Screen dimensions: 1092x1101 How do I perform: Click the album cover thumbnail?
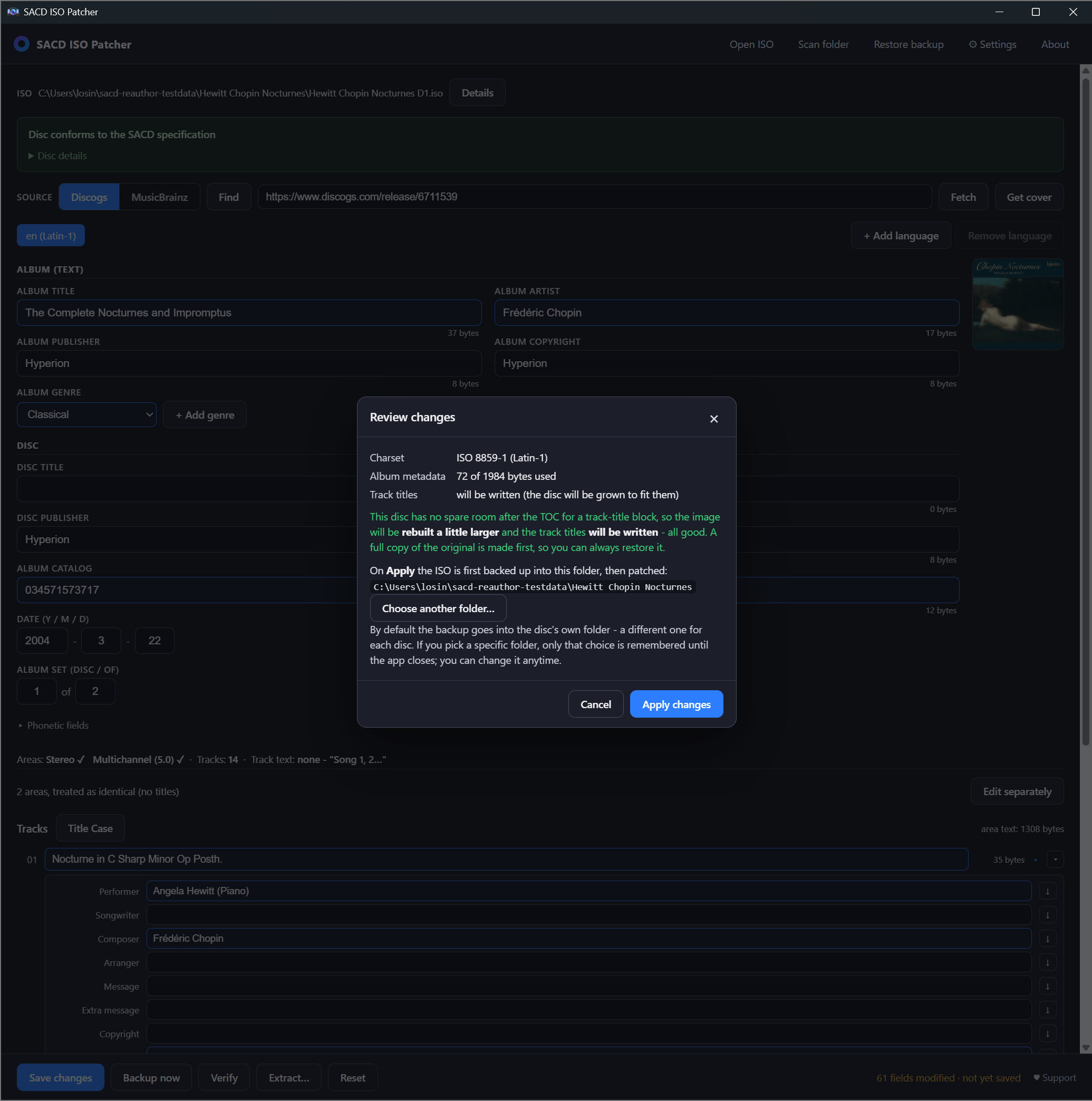click(1017, 304)
